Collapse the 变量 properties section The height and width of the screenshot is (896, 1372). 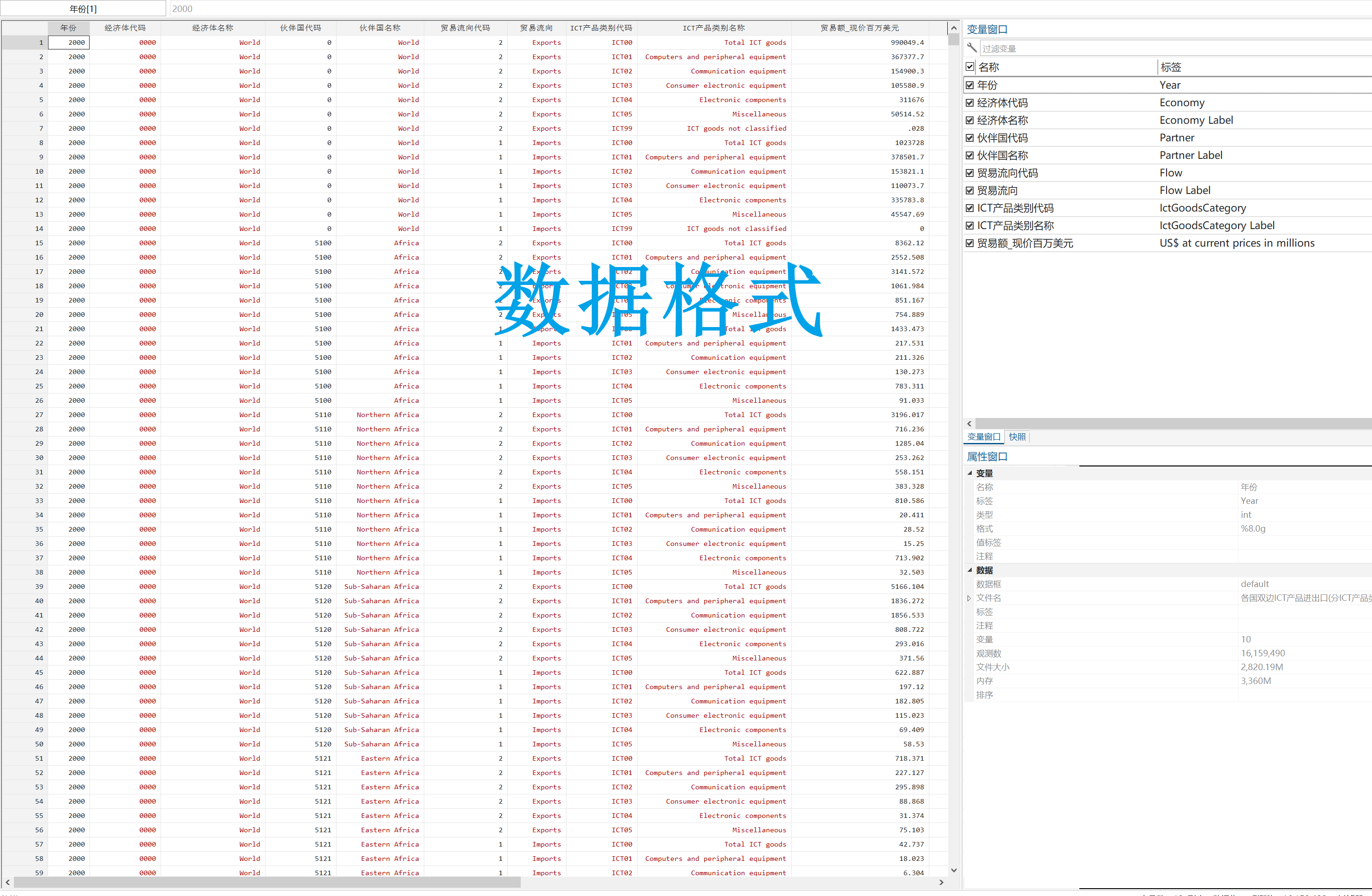tap(969, 473)
